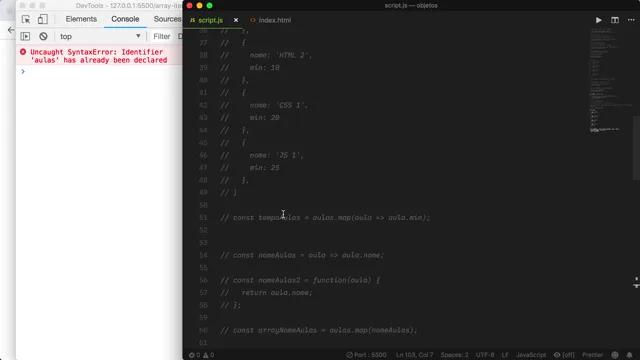Click line 46 nome: 'JS 1' text
640x360 pixels.
point(277,155)
